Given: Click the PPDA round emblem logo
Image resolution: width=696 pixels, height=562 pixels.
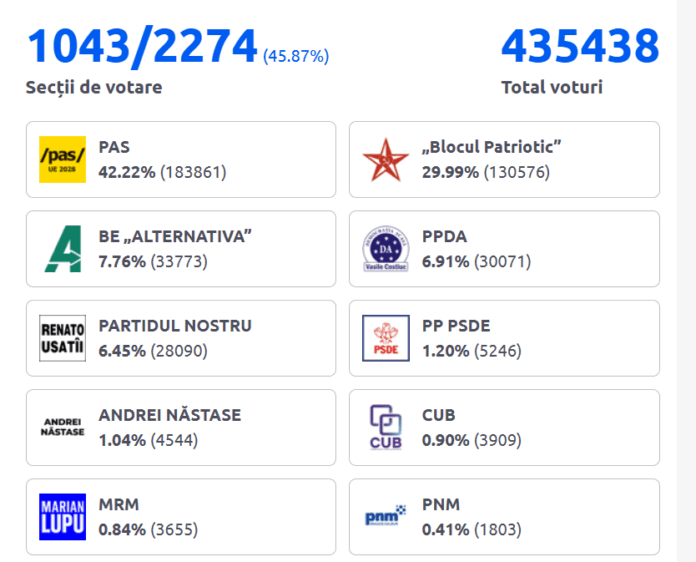Looking at the screenshot, I should (x=385, y=249).
